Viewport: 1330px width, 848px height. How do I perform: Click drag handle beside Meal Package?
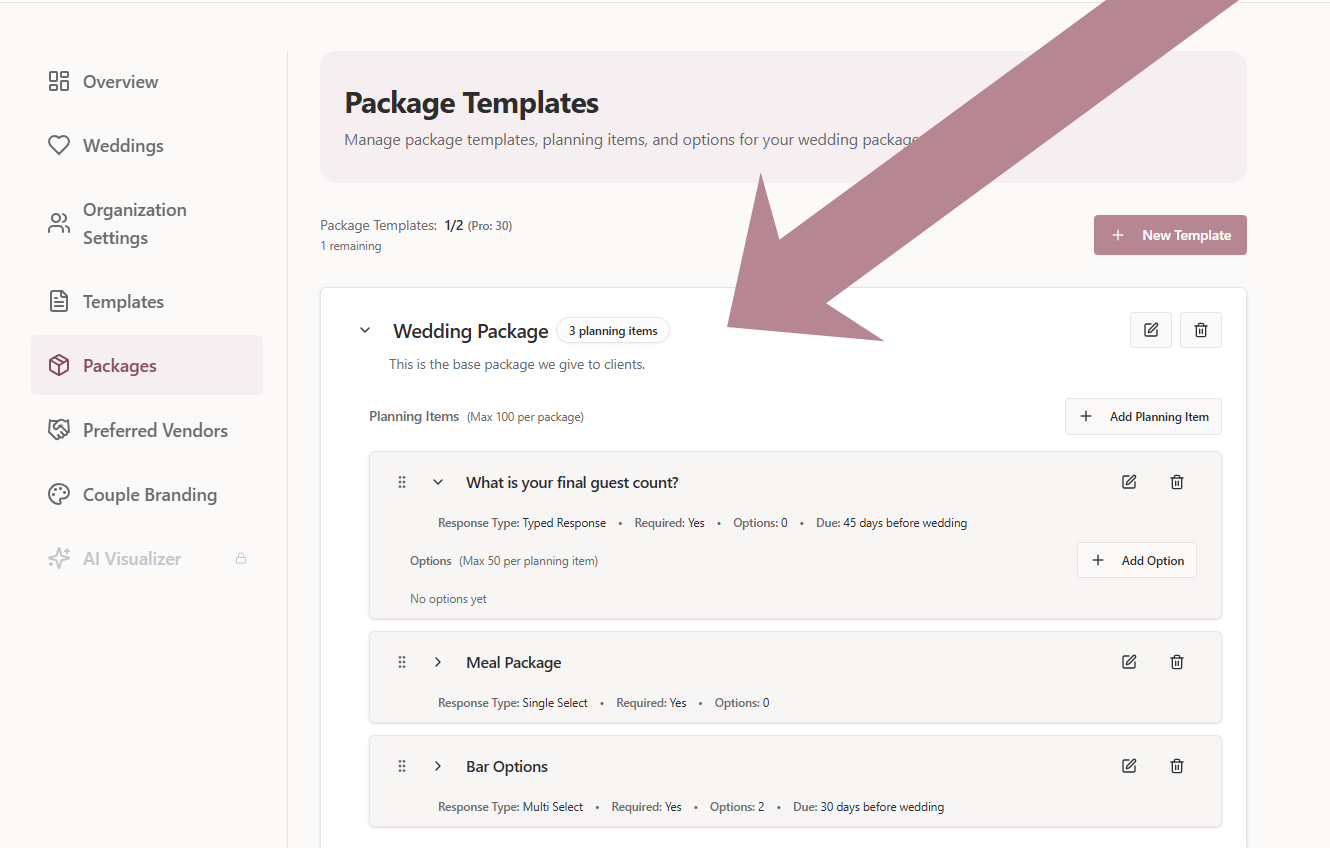pyautogui.click(x=402, y=662)
